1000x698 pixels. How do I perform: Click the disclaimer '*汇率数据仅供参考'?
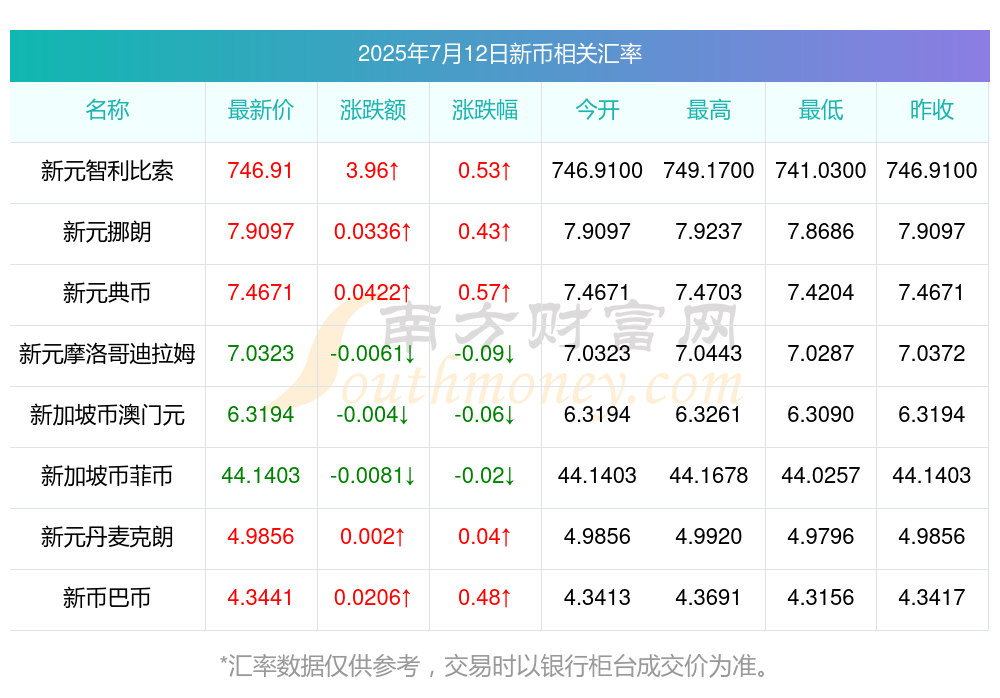320,666
